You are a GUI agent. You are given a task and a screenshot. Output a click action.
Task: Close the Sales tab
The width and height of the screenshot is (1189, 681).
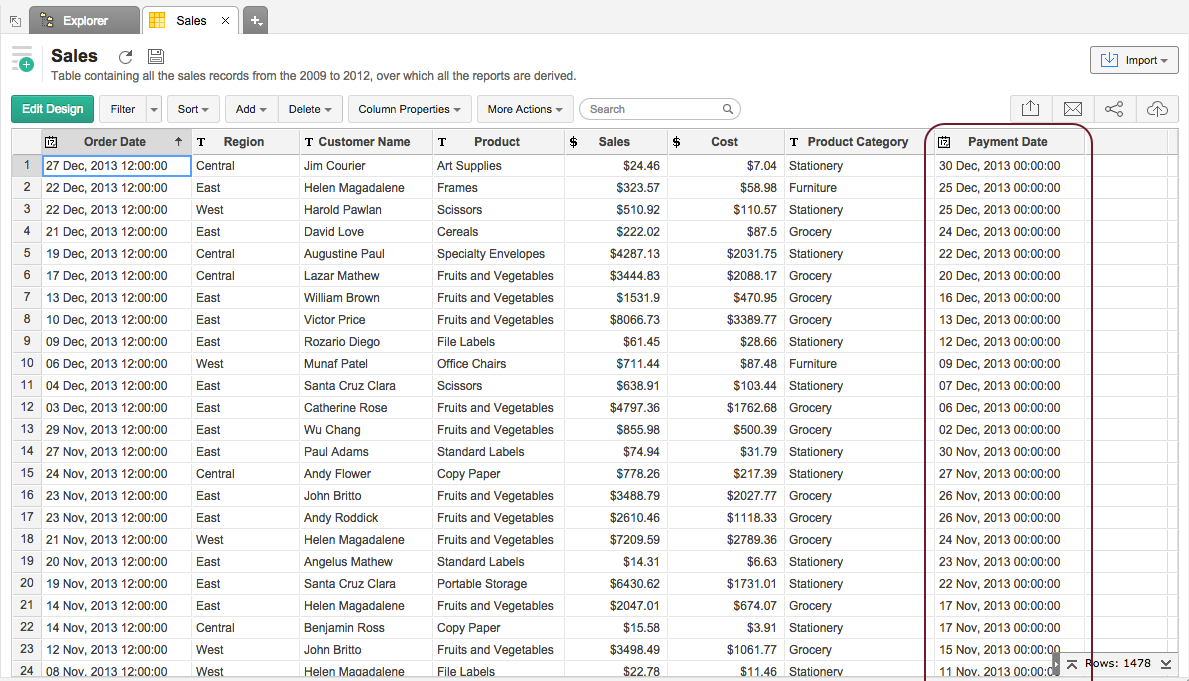pyautogui.click(x=225, y=20)
